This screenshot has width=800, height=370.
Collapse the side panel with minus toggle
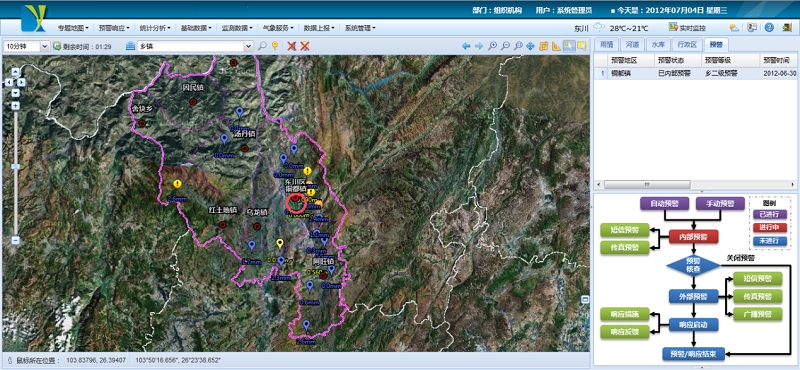tap(585, 299)
